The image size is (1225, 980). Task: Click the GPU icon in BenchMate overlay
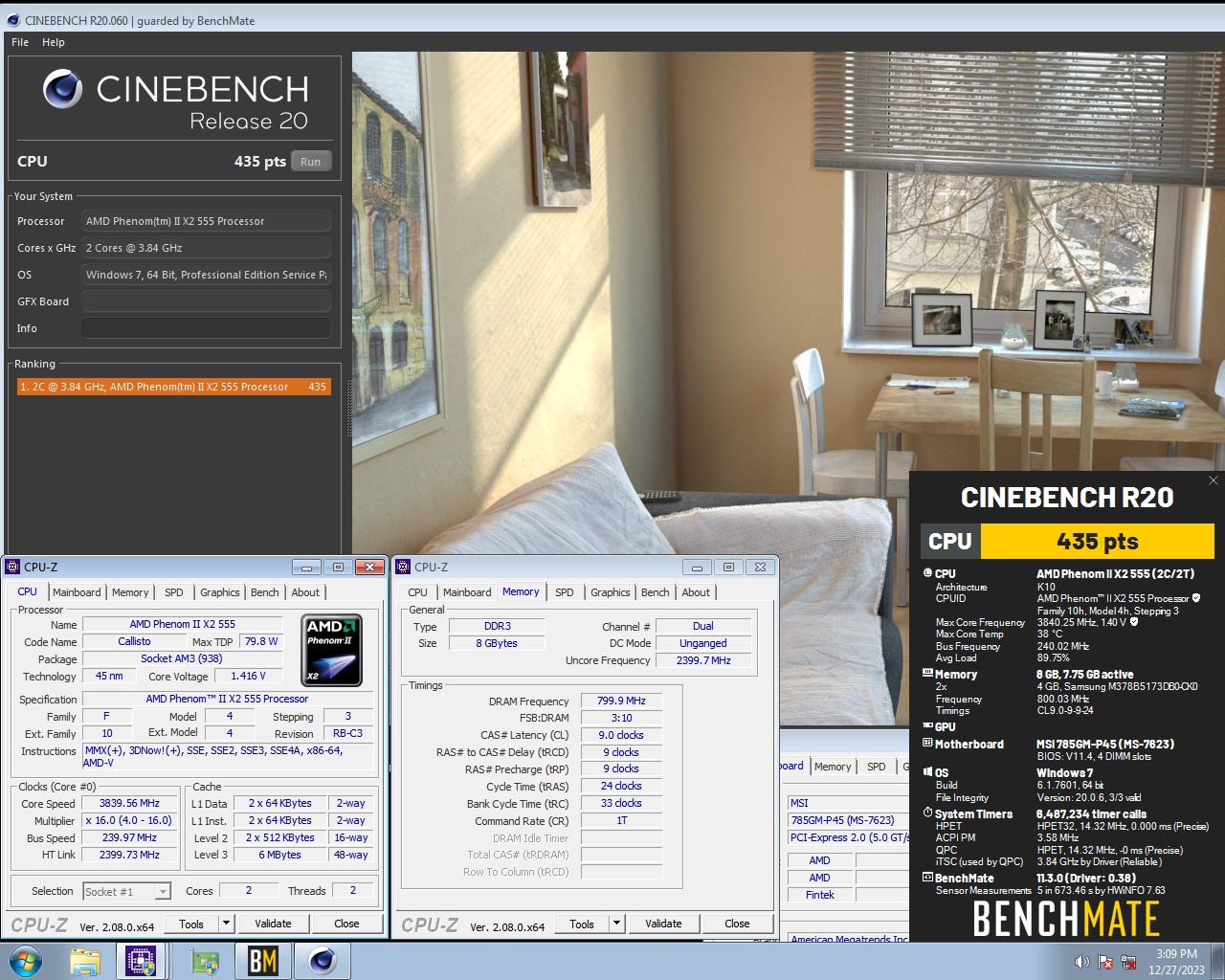pyautogui.click(x=927, y=726)
